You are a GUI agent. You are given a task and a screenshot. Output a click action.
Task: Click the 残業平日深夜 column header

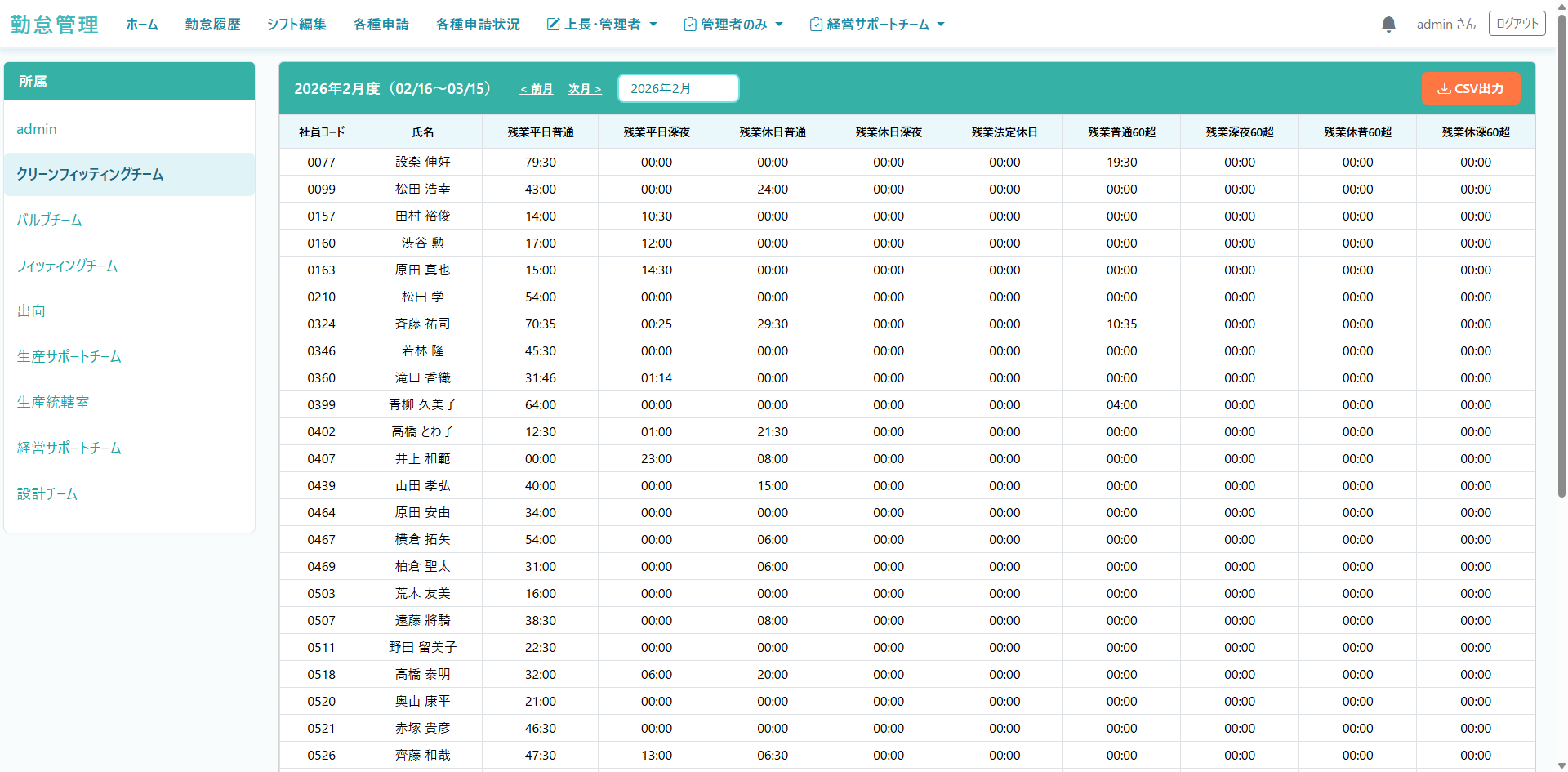coord(657,132)
